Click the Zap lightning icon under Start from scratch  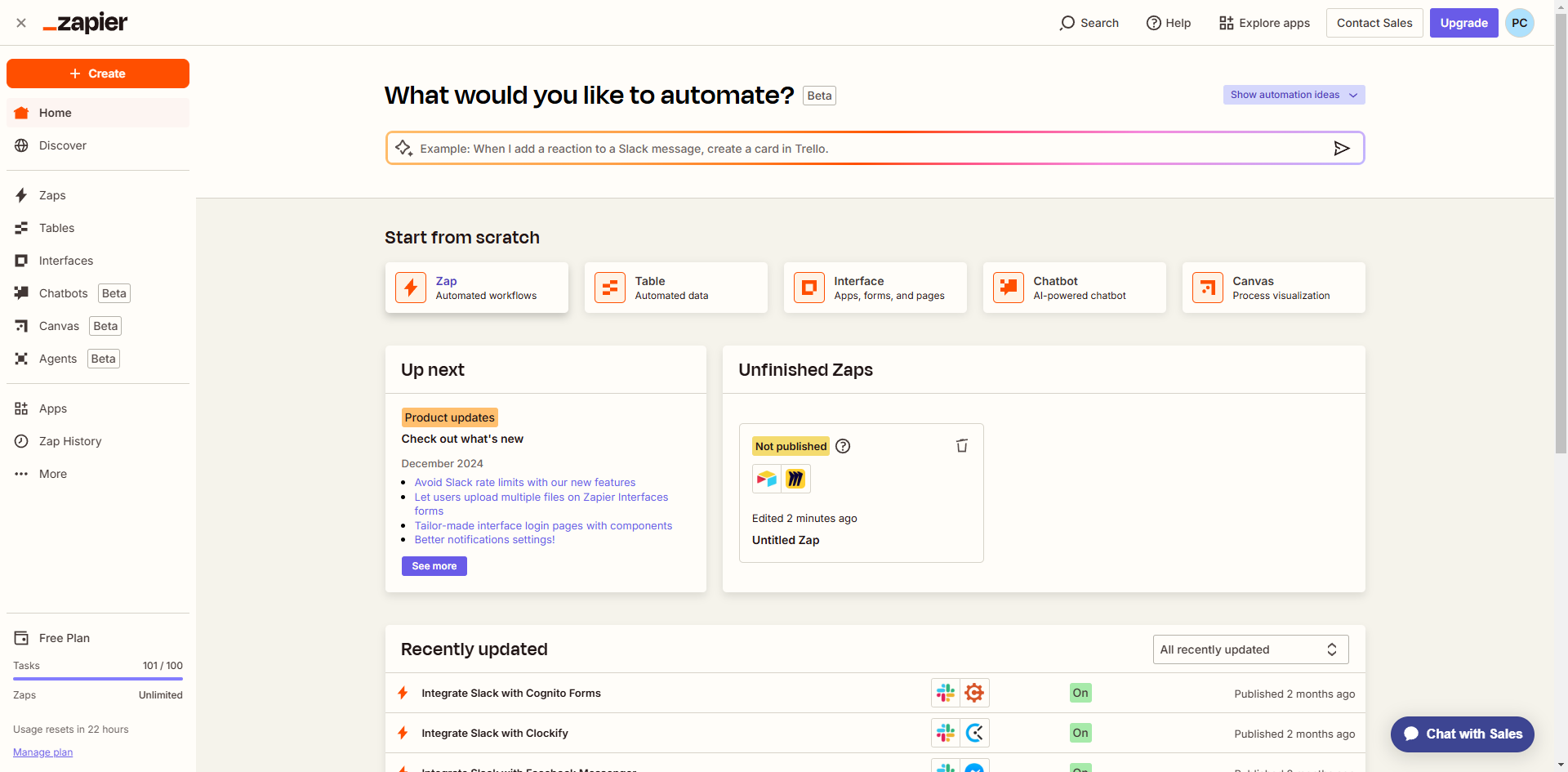point(411,288)
